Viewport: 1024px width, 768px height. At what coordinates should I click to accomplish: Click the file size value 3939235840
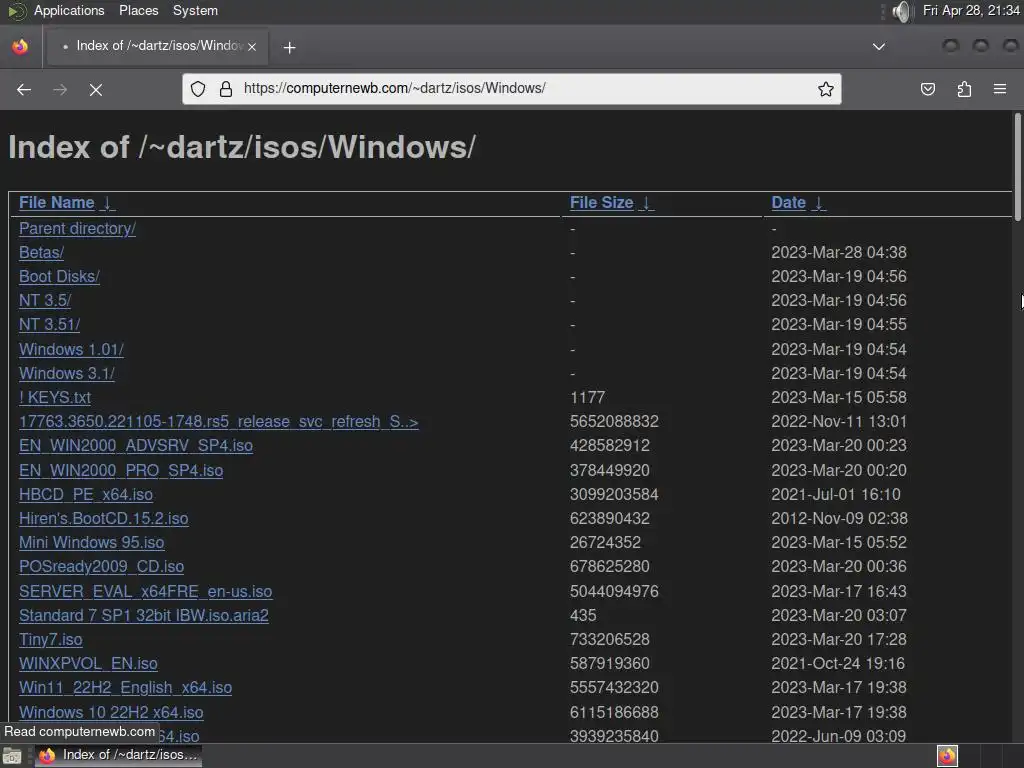click(614, 736)
